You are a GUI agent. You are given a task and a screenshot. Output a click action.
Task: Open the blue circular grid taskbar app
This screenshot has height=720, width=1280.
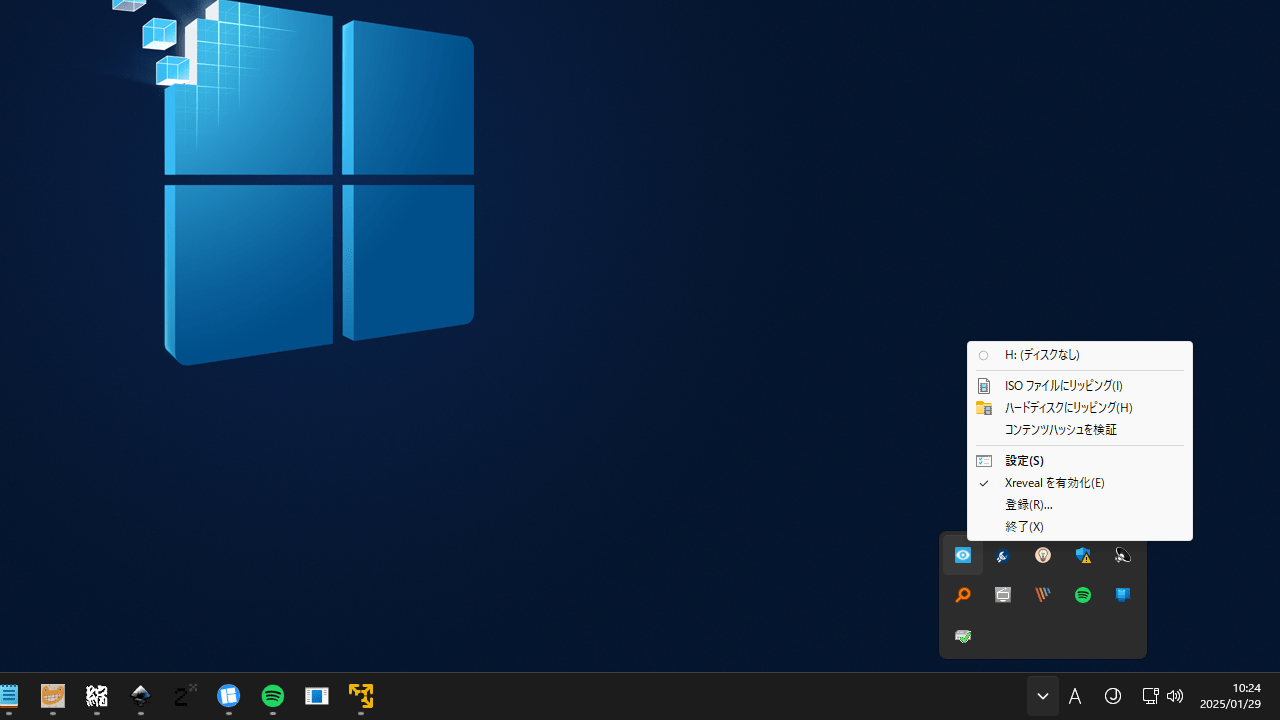229,696
